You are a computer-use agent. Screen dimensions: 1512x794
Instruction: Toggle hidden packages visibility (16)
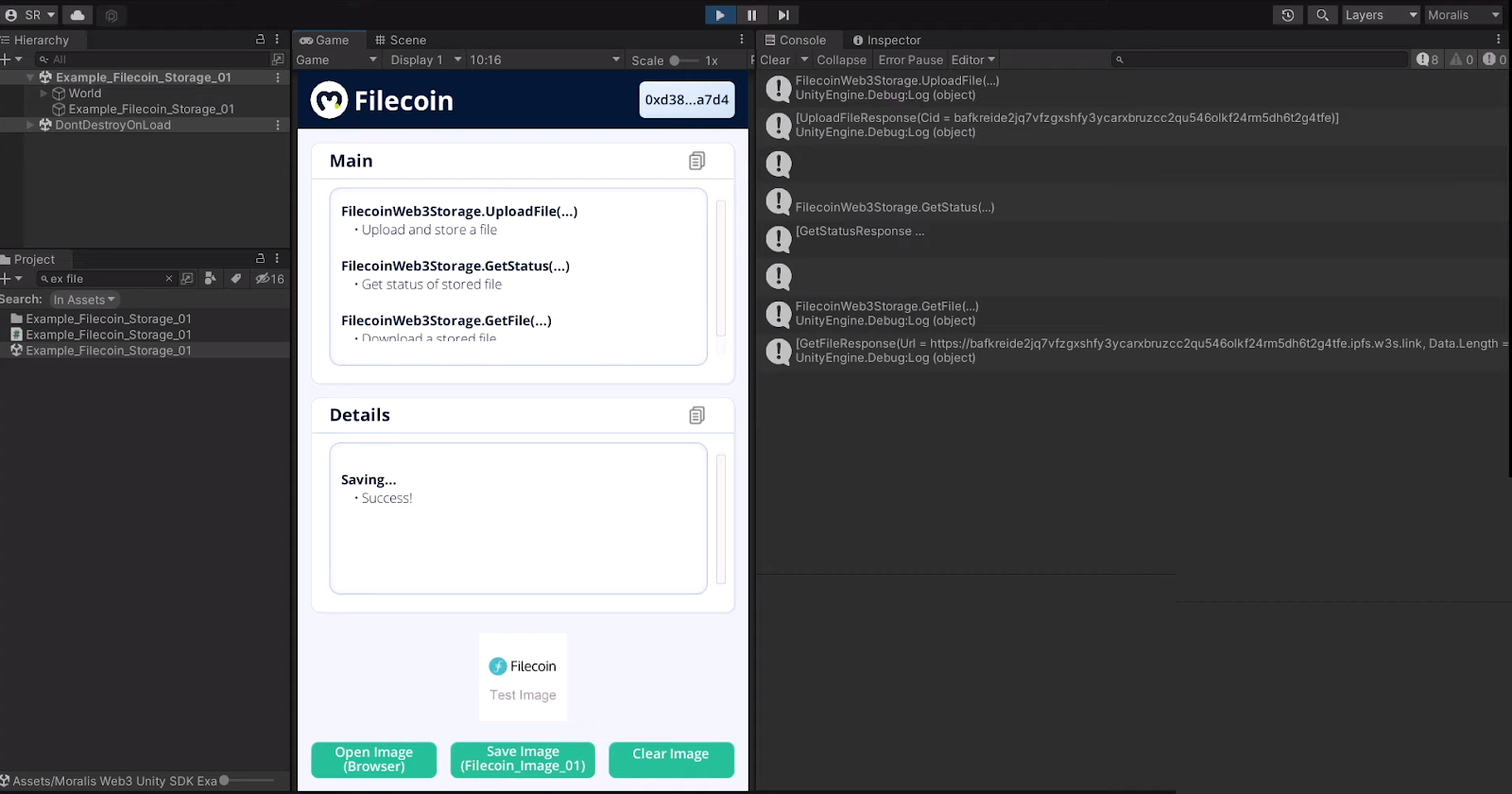269,279
